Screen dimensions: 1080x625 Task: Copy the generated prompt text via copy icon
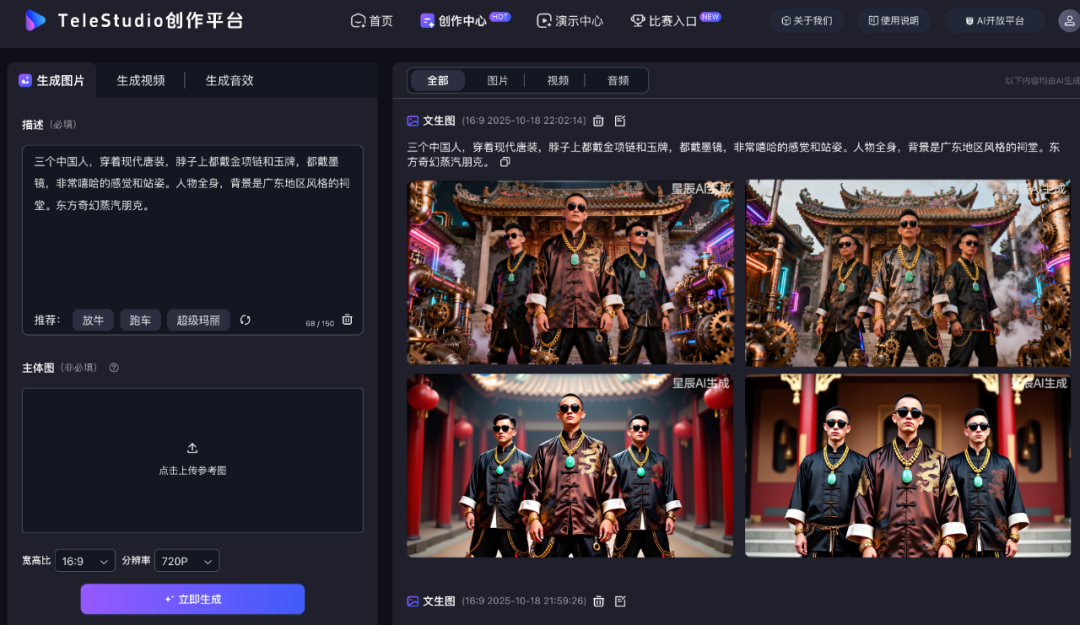[505, 162]
